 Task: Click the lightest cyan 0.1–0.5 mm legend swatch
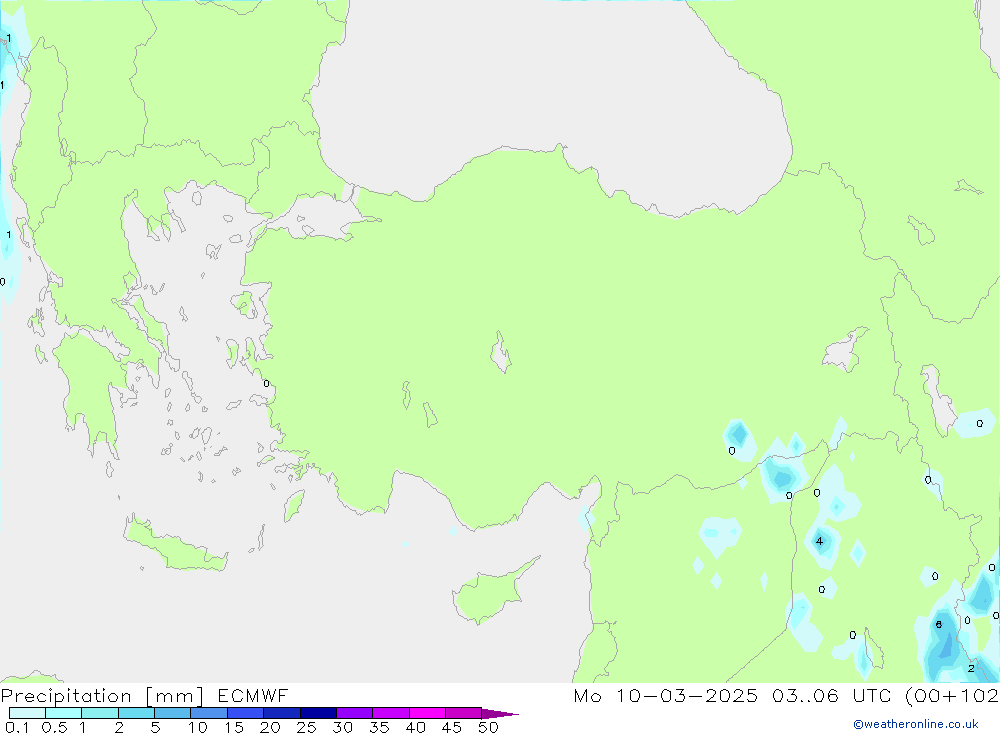click(x=27, y=713)
